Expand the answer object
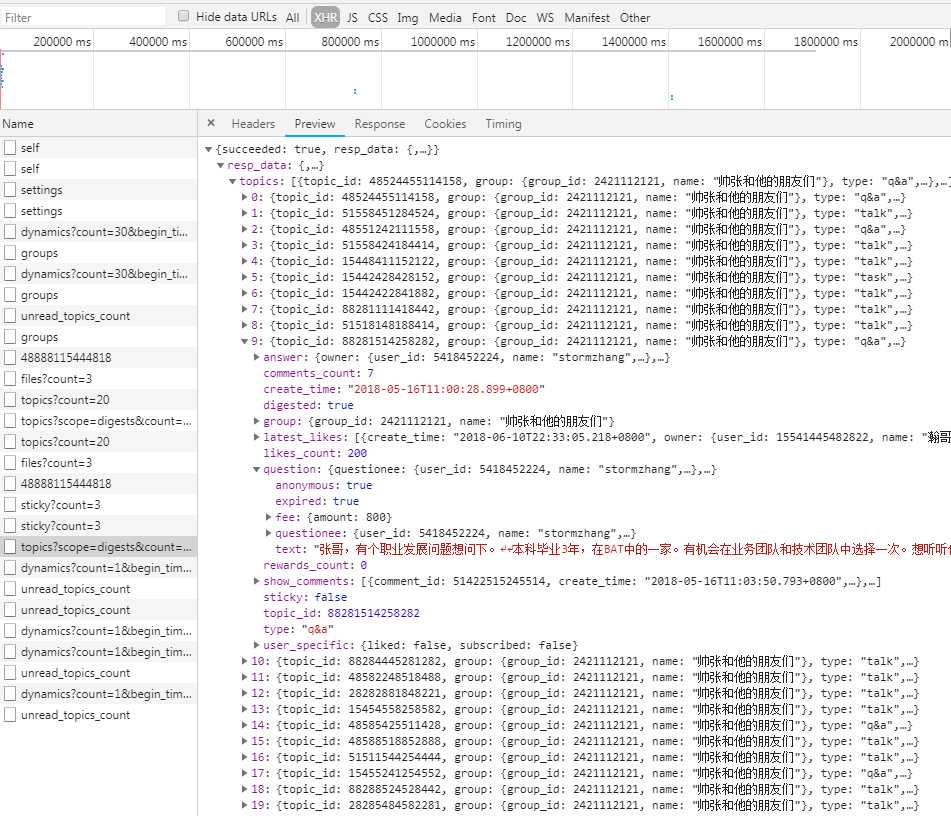The height and width of the screenshot is (816, 951). click(x=257, y=357)
